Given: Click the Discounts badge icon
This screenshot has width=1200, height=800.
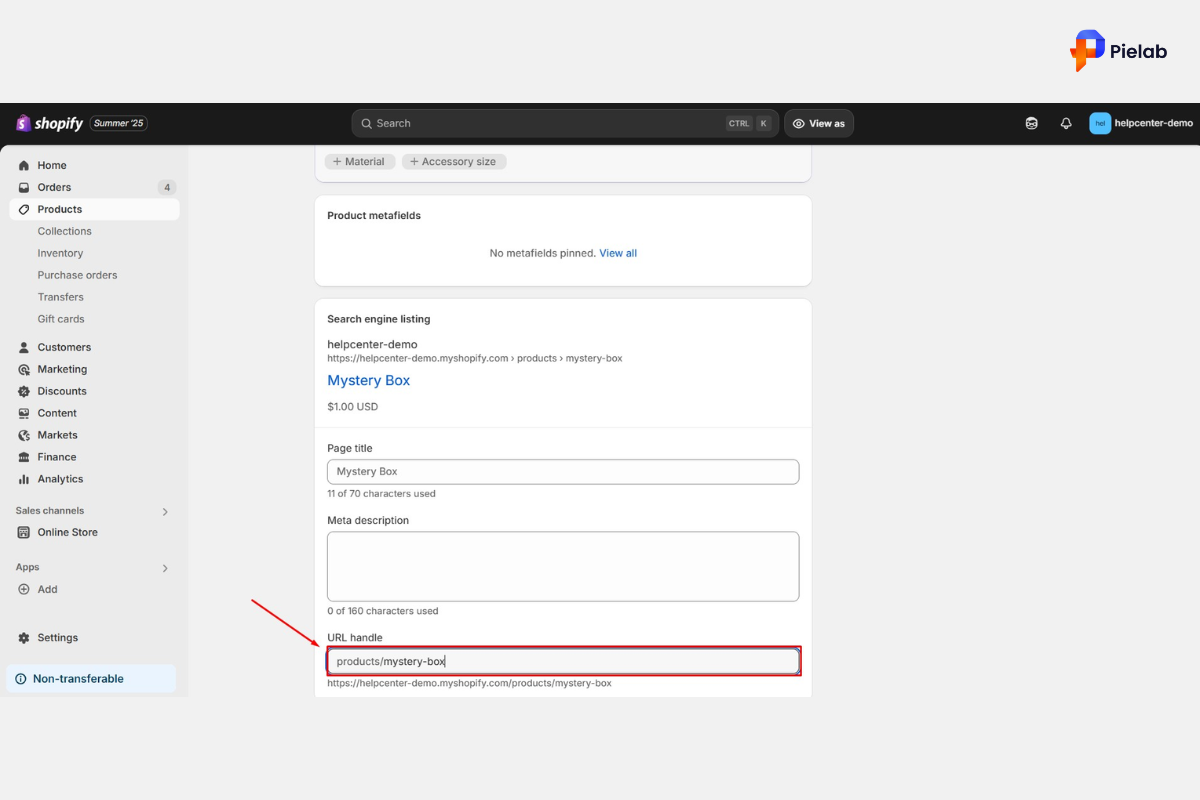Looking at the screenshot, I should 24,391.
